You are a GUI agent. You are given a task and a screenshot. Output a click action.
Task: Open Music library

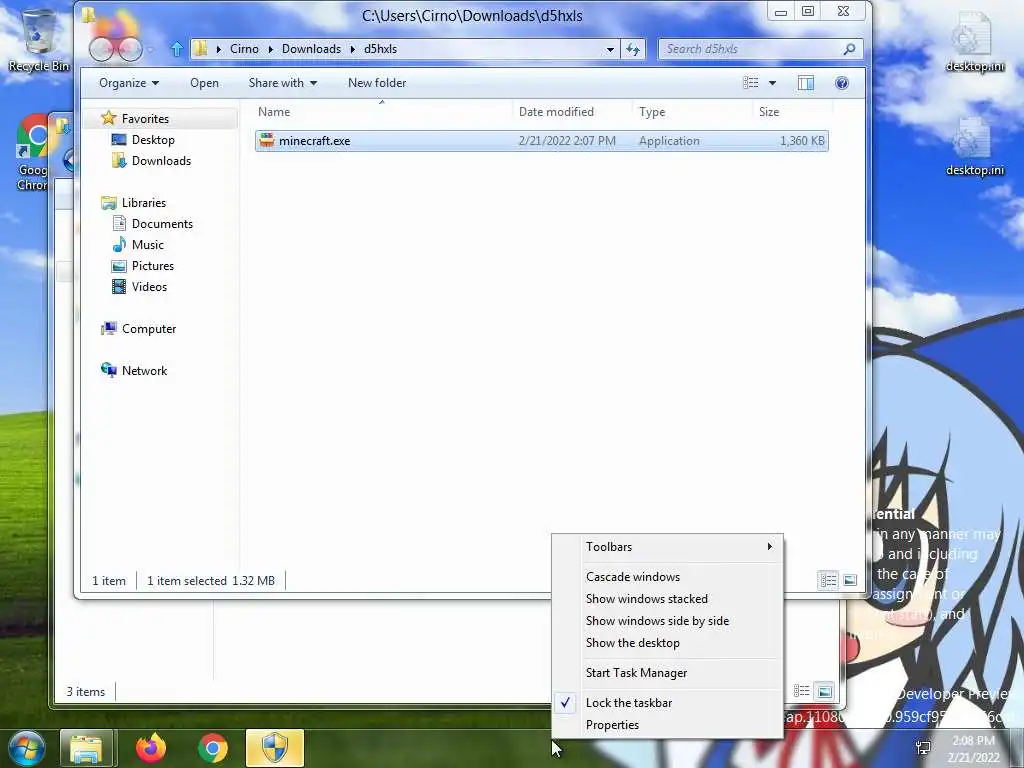(x=148, y=245)
